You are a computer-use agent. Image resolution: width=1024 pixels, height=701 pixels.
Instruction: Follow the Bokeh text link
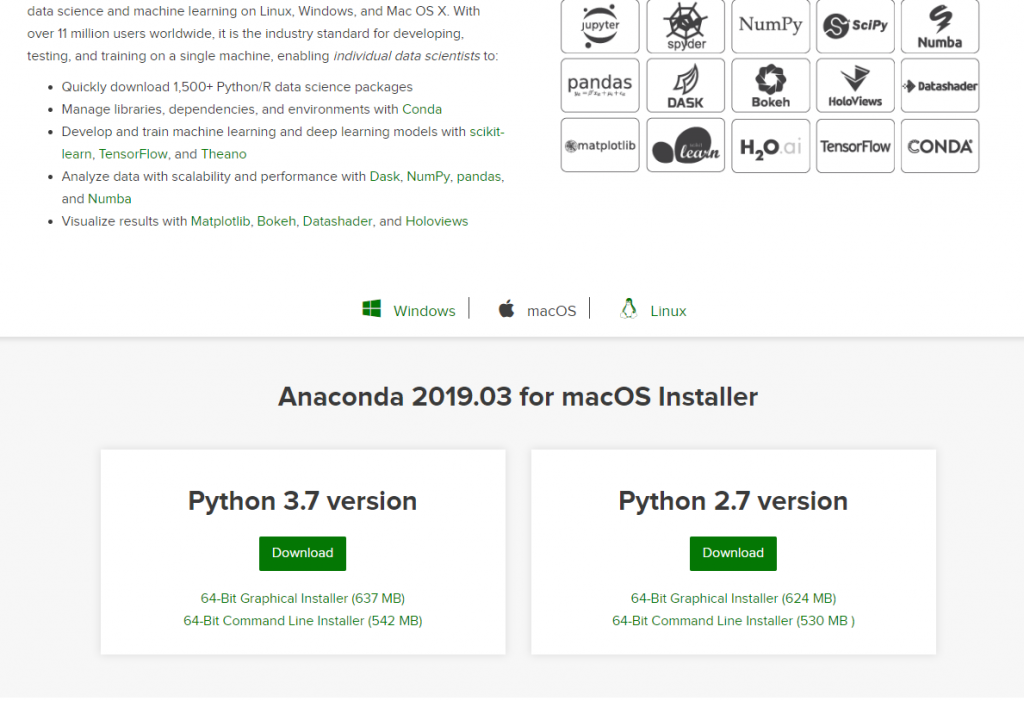(276, 221)
